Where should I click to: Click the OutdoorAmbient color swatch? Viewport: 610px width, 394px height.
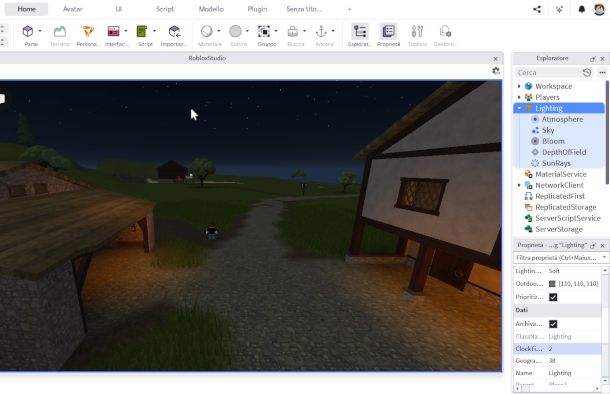[x=552, y=284]
